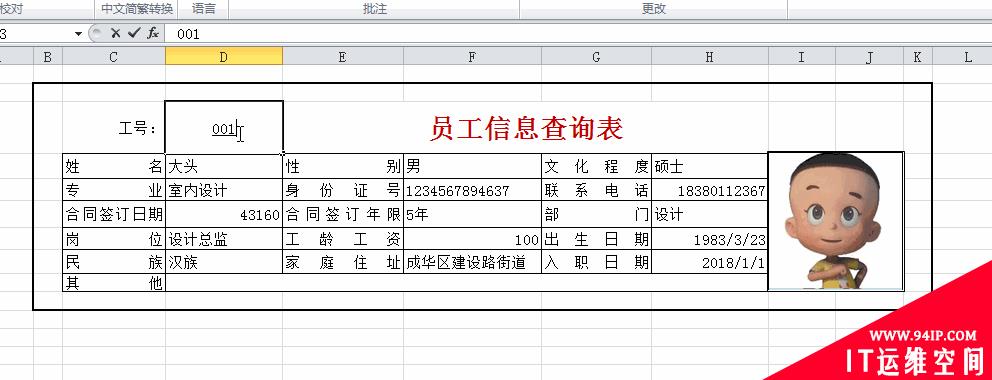Select the 家庭住址 label cell

point(343,262)
